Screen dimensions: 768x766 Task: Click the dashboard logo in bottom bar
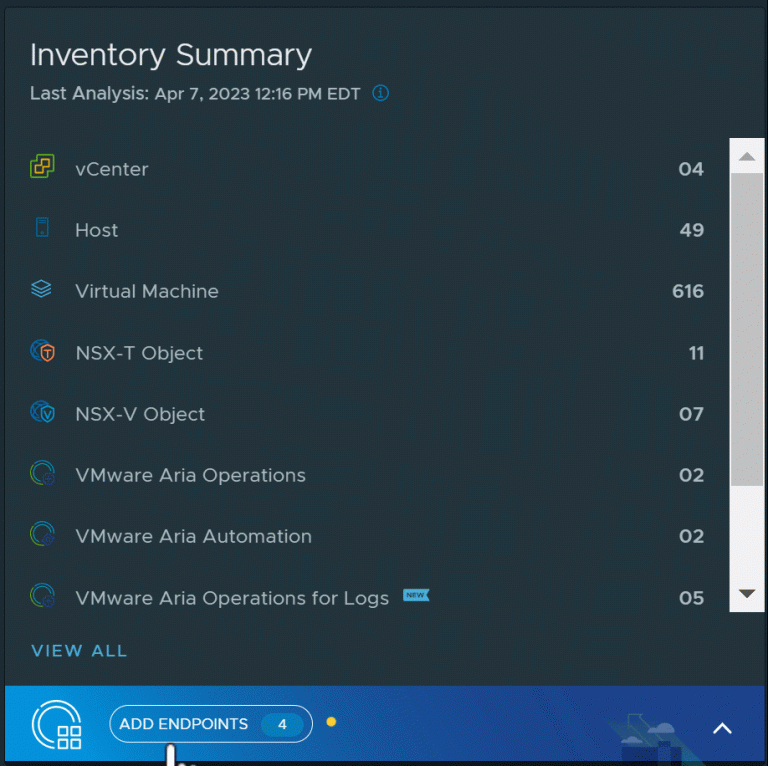(57, 725)
